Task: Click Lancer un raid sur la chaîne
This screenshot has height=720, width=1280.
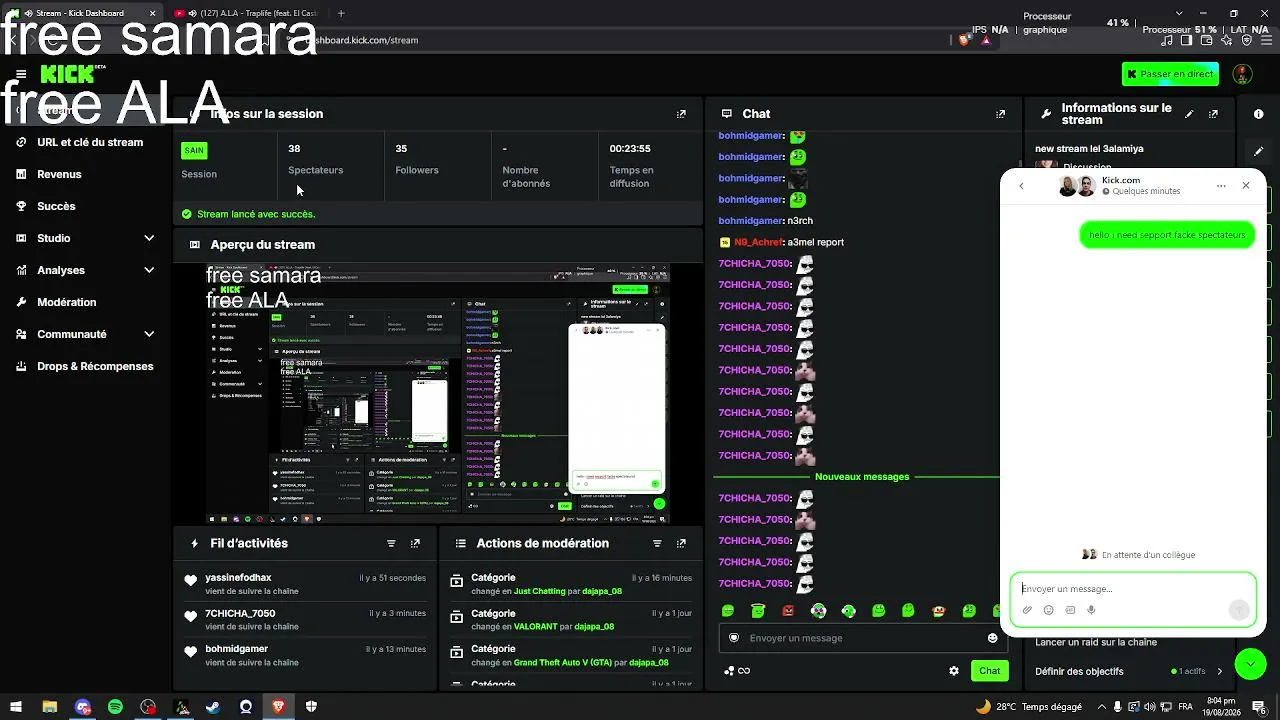Action: pos(1096,642)
